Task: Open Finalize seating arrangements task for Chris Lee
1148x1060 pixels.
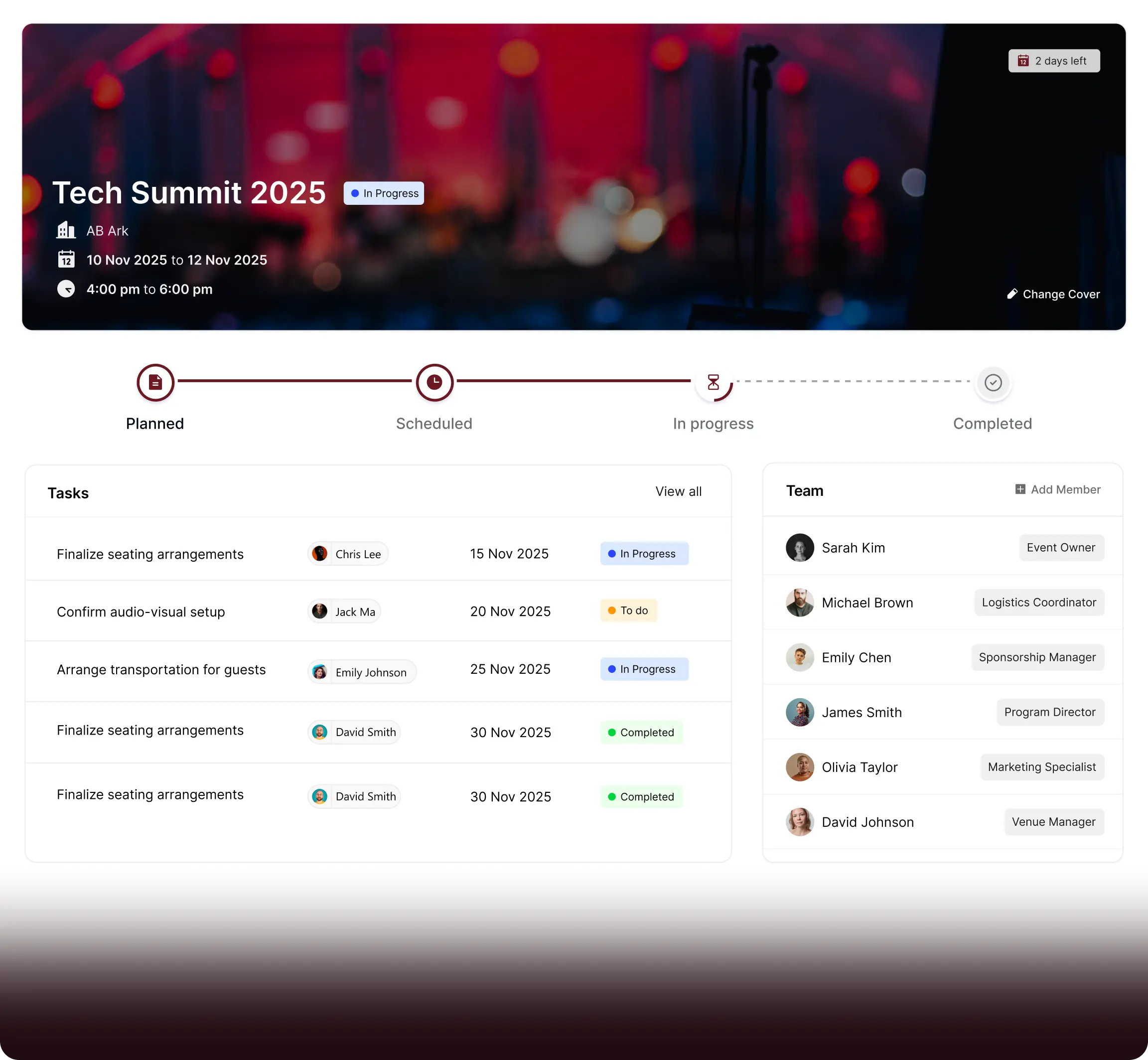Action: tap(150, 554)
